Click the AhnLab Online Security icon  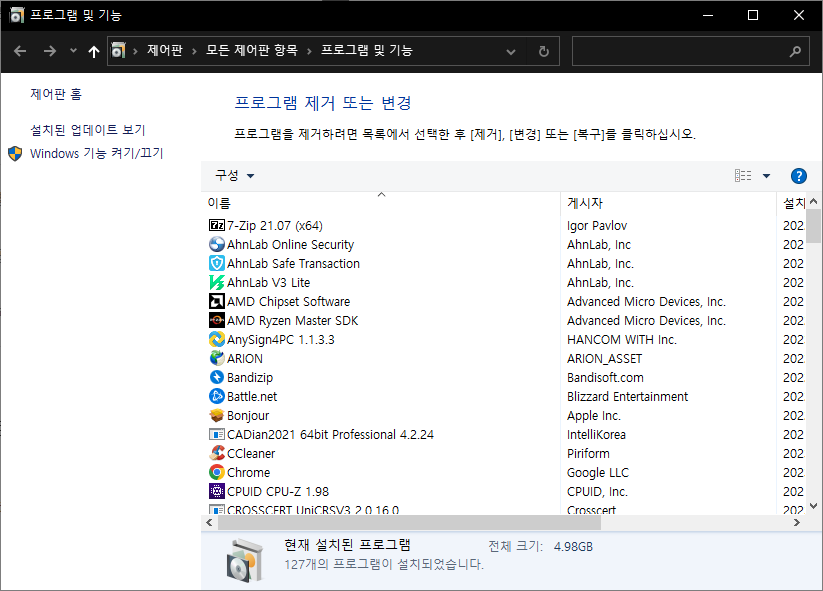coord(217,245)
